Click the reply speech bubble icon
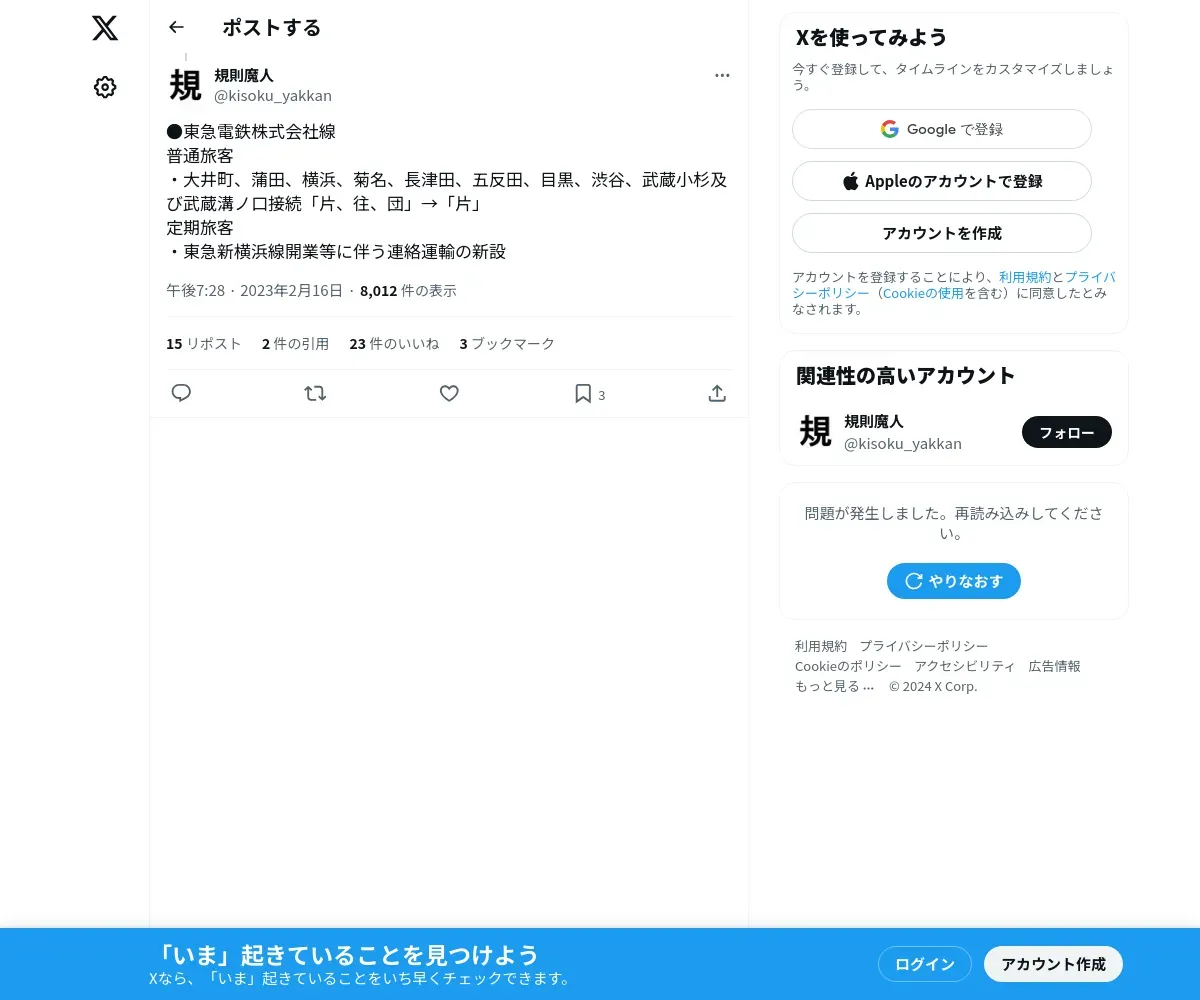This screenshot has width=1200, height=1000. click(x=181, y=393)
